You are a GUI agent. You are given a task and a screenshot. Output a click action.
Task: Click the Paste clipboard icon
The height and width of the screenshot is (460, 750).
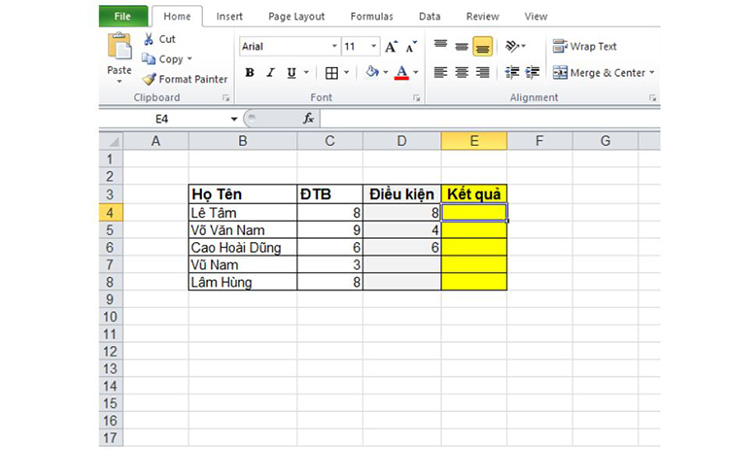[x=119, y=47]
